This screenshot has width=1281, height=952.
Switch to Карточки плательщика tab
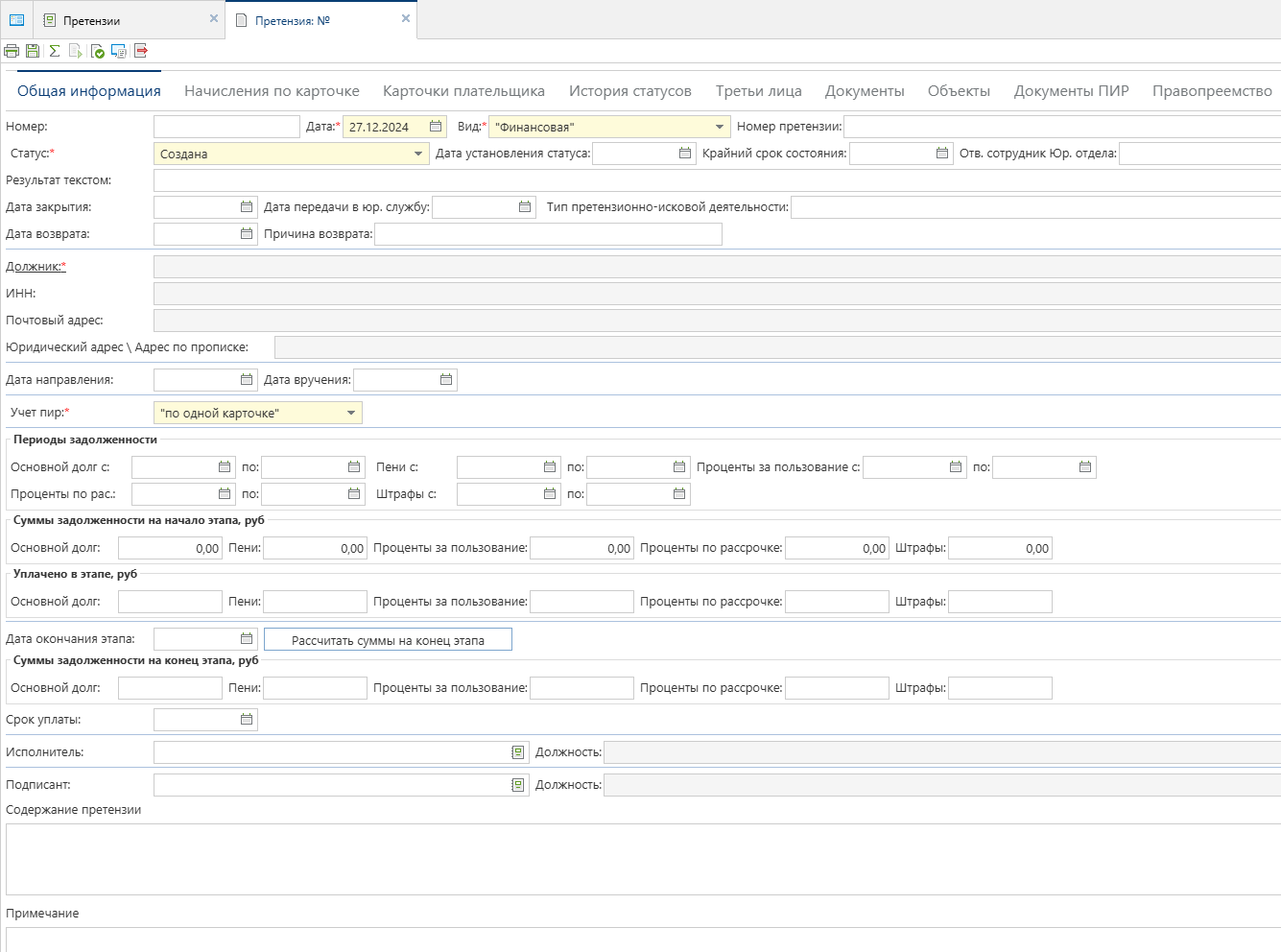tap(463, 91)
